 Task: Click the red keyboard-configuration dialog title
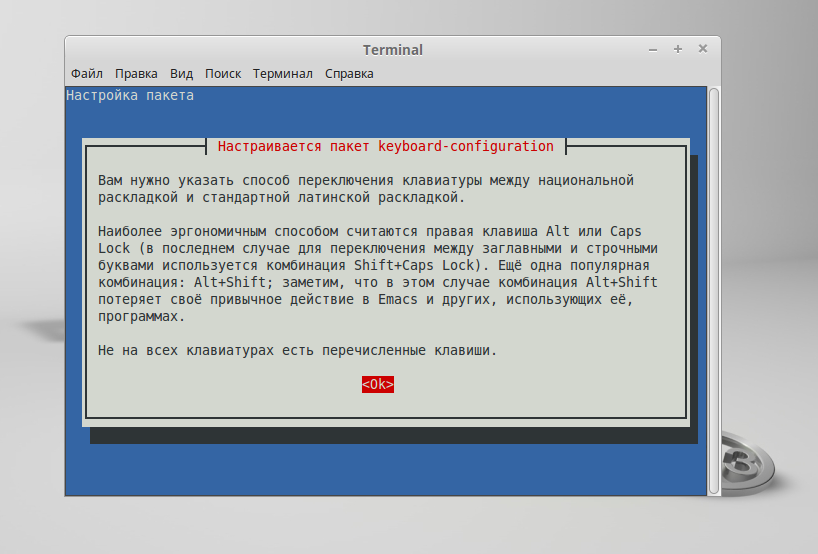[385, 146]
